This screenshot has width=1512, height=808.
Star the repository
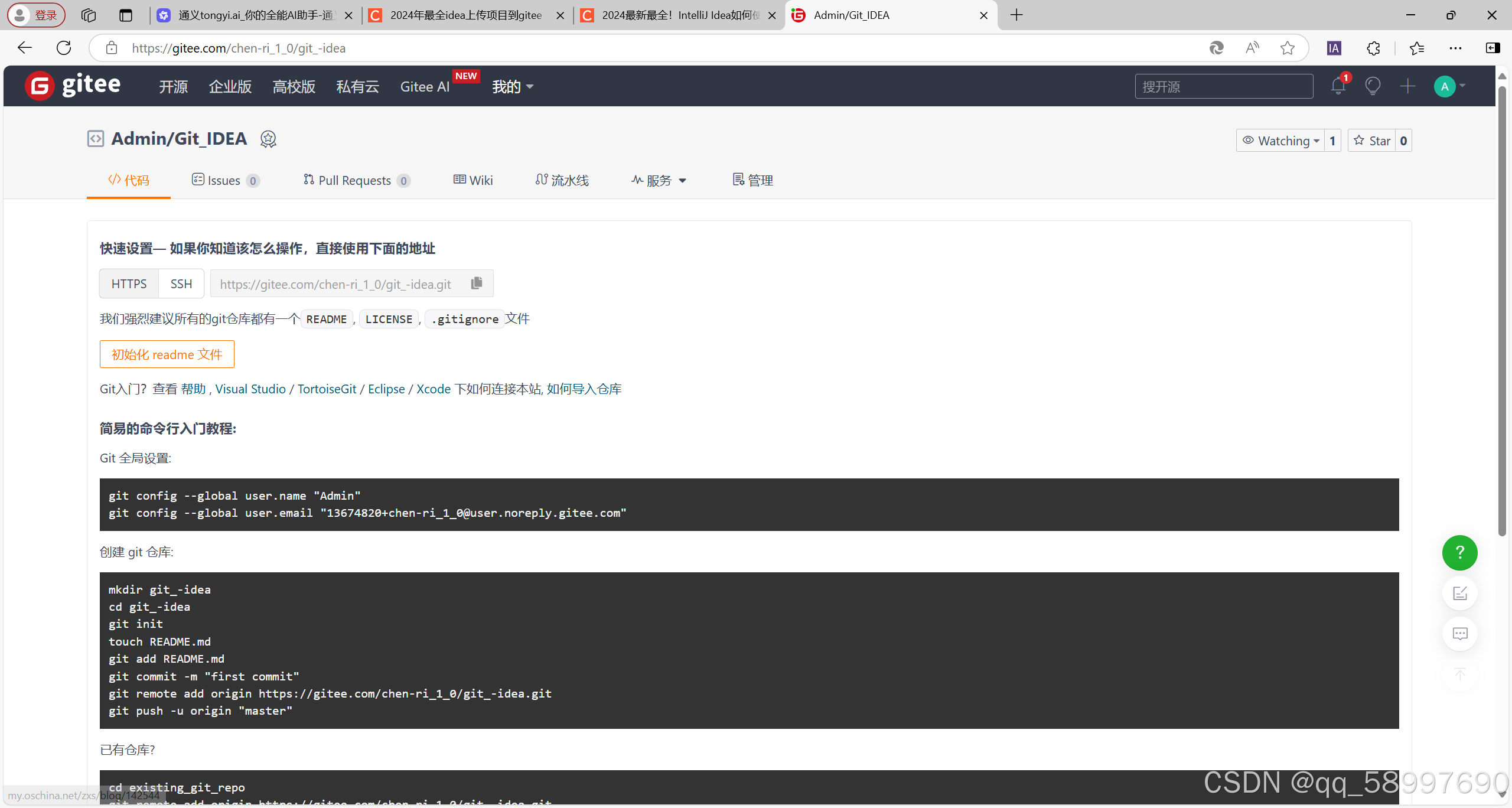pyautogui.click(x=1373, y=141)
